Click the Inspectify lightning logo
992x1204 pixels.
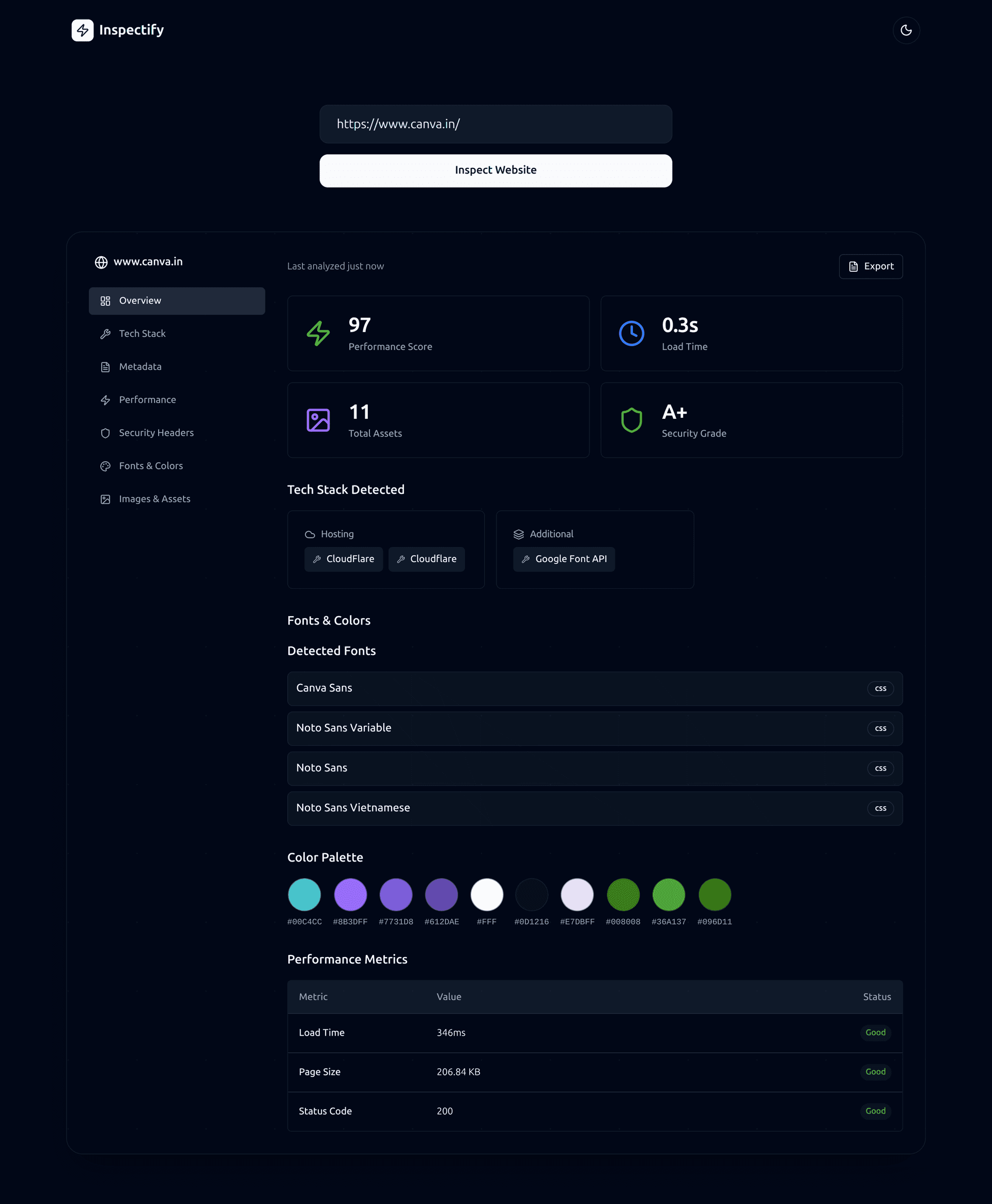click(x=82, y=30)
